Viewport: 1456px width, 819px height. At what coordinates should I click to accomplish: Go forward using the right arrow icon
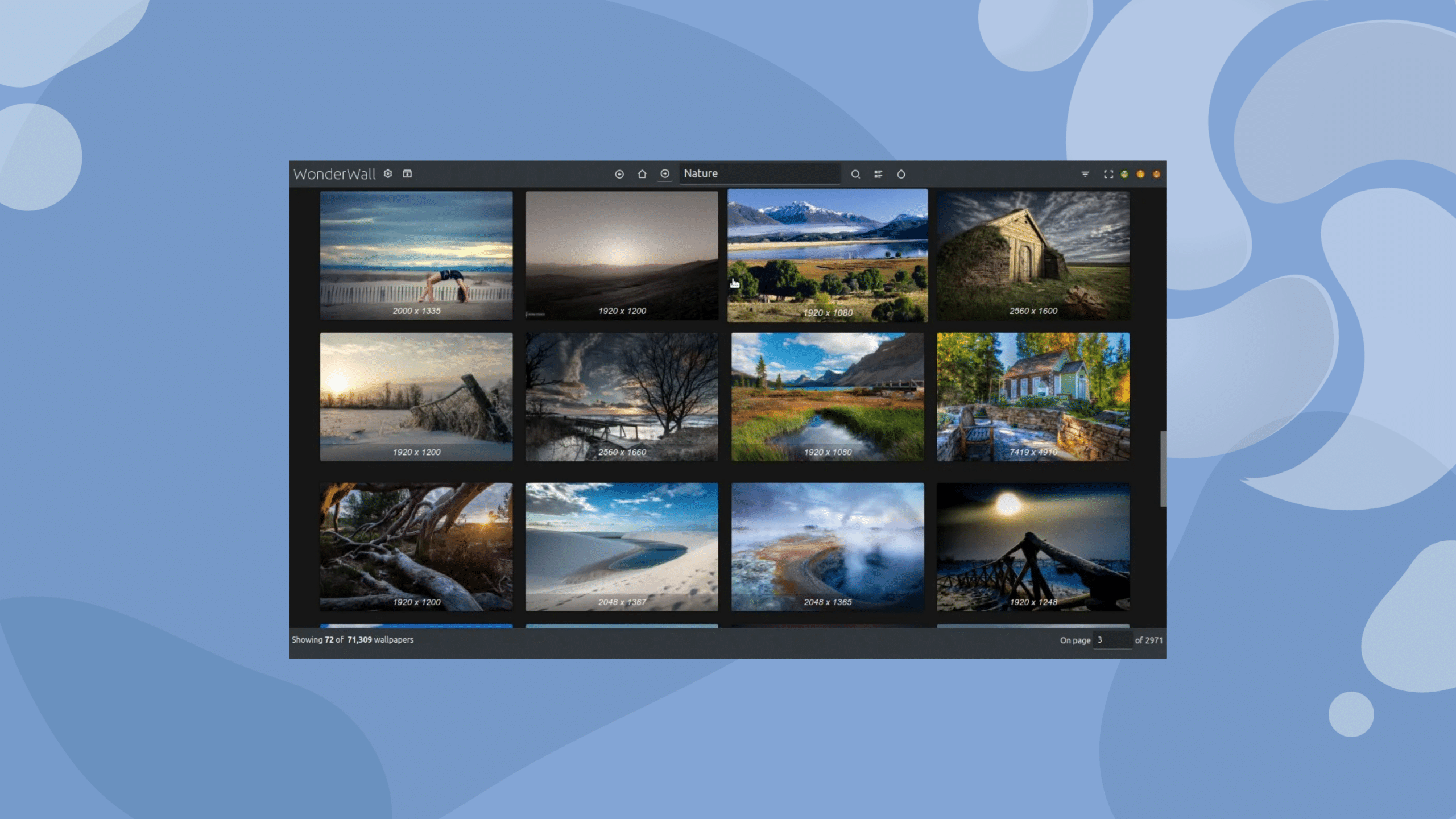[x=665, y=174]
